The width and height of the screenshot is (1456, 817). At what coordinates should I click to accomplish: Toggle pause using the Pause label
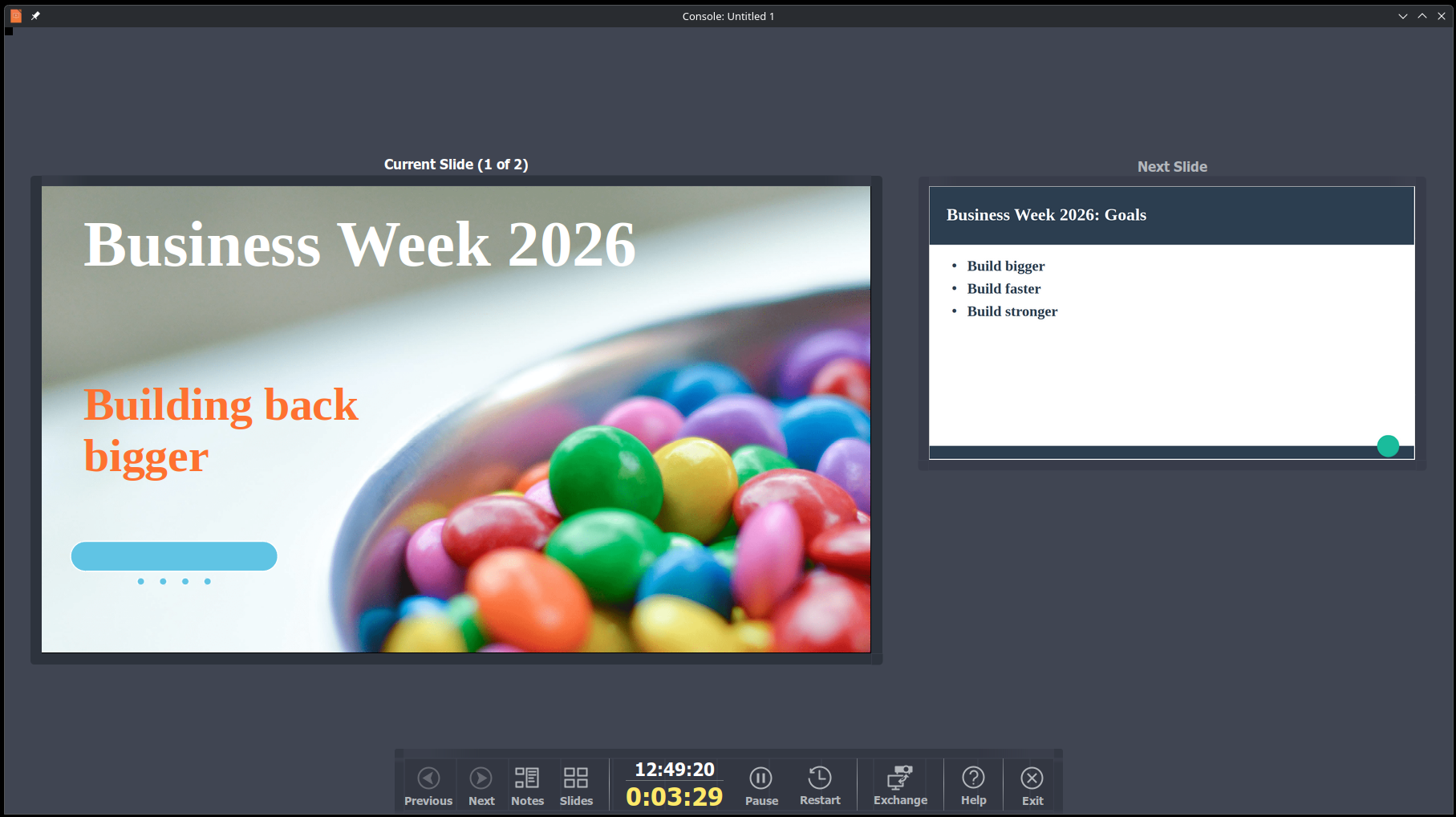click(x=760, y=800)
